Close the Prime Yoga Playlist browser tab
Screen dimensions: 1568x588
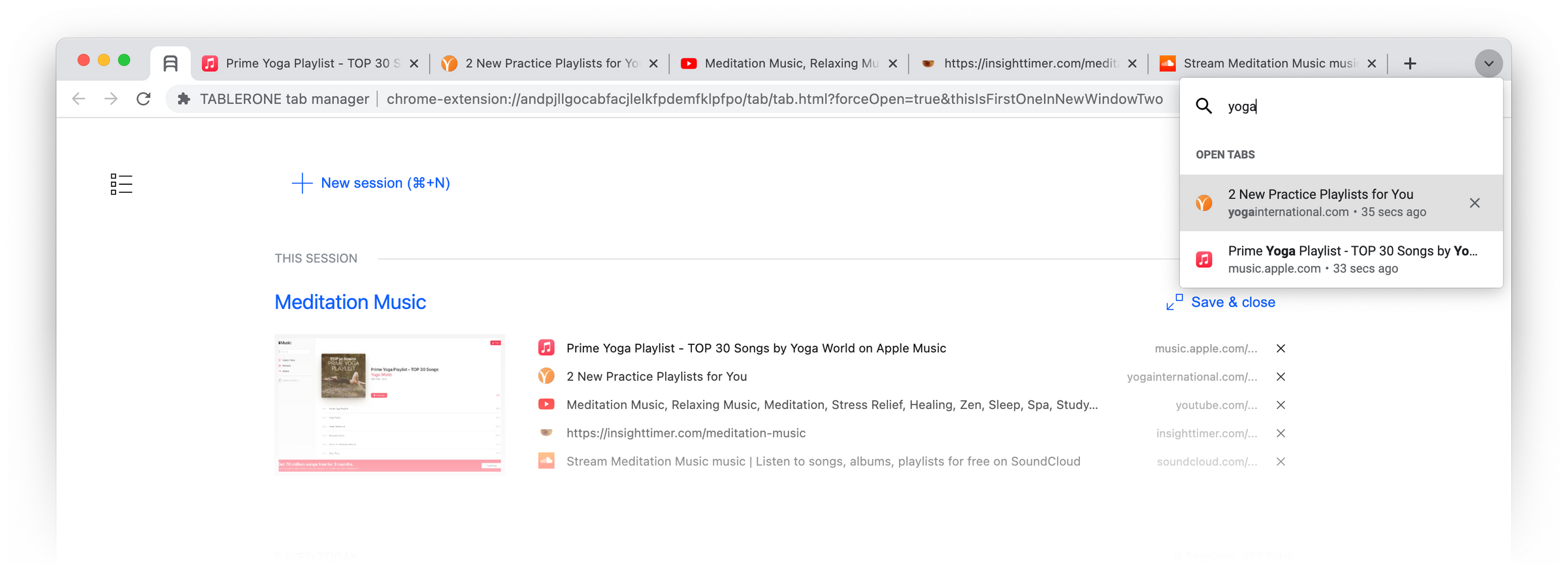(414, 63)
